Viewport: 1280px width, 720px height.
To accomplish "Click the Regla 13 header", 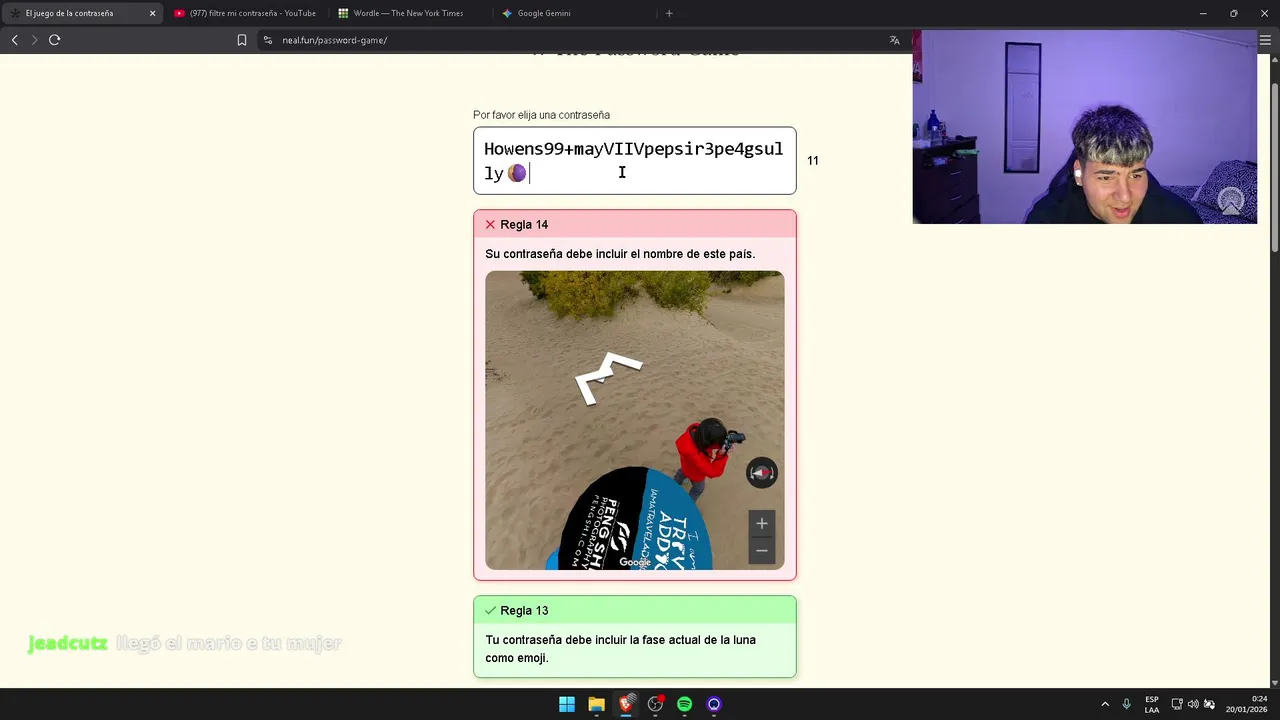I will tap(635, 610).
